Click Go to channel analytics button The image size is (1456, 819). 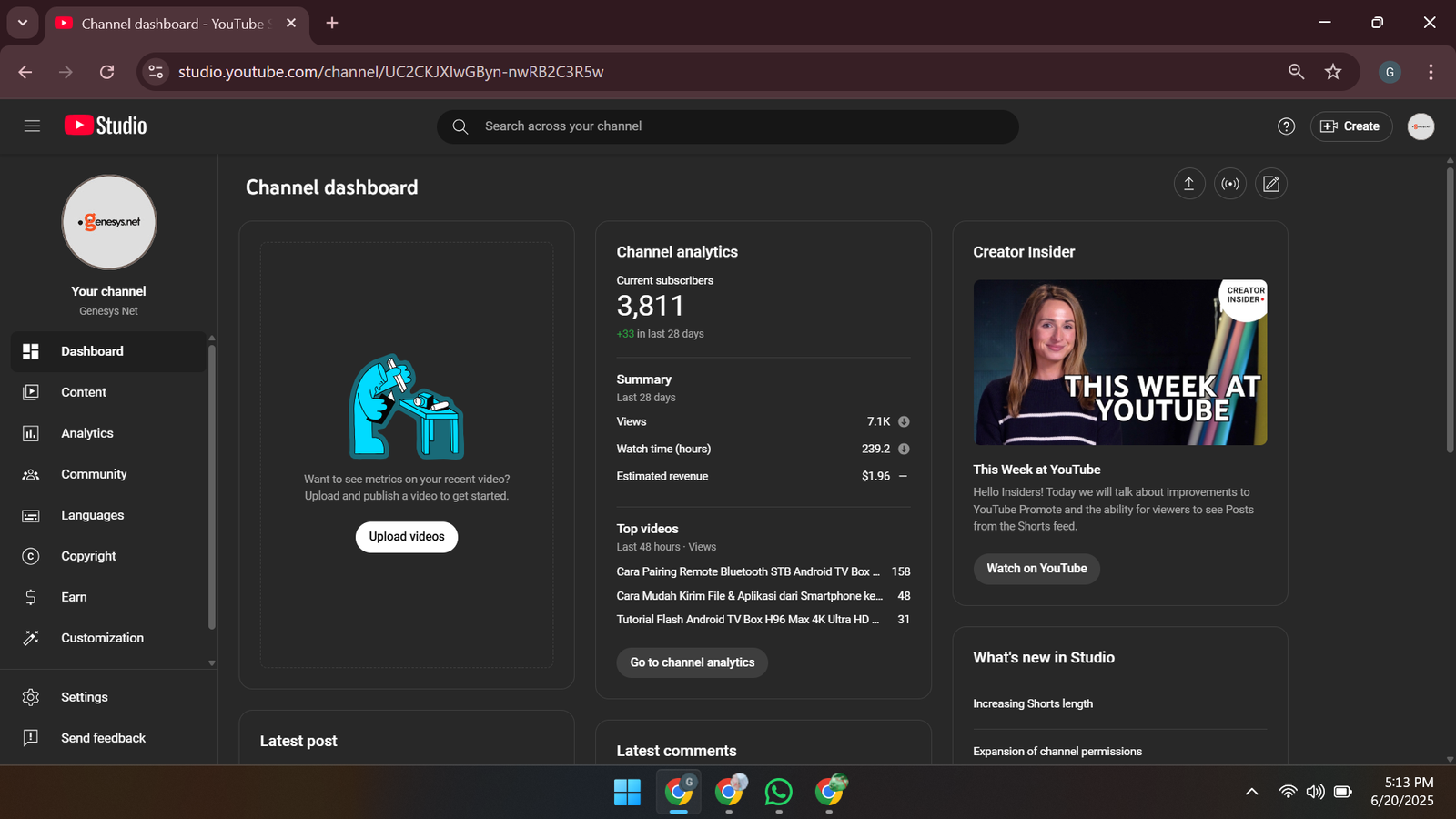pyautogui.click(x=693, y=662)
